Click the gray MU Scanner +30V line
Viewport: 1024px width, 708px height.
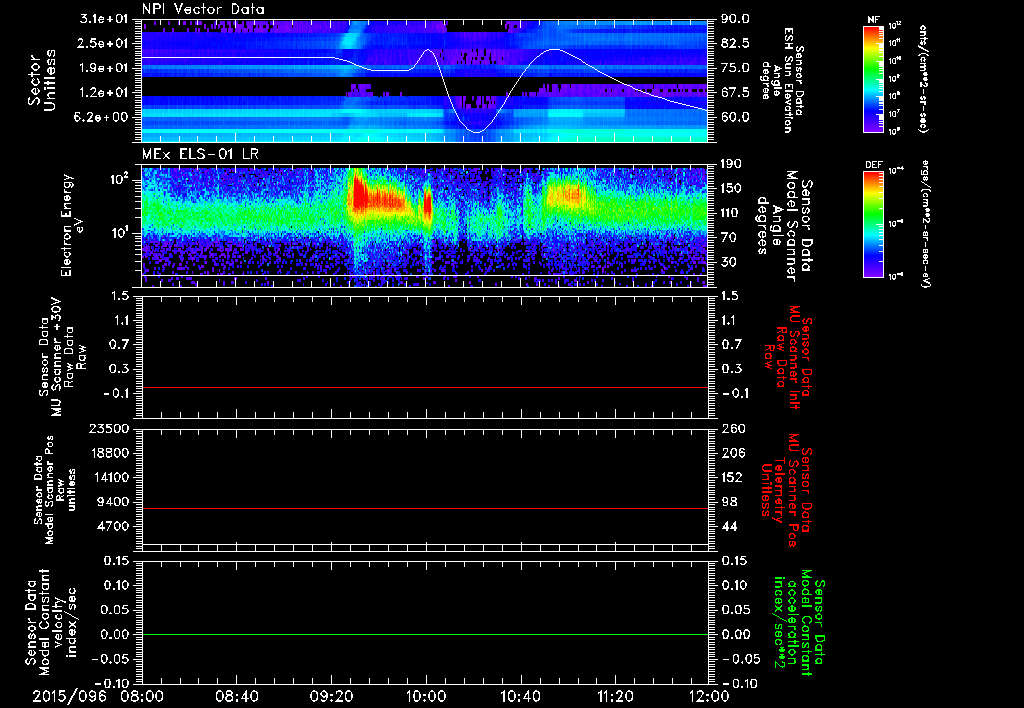tap(425, 387)
